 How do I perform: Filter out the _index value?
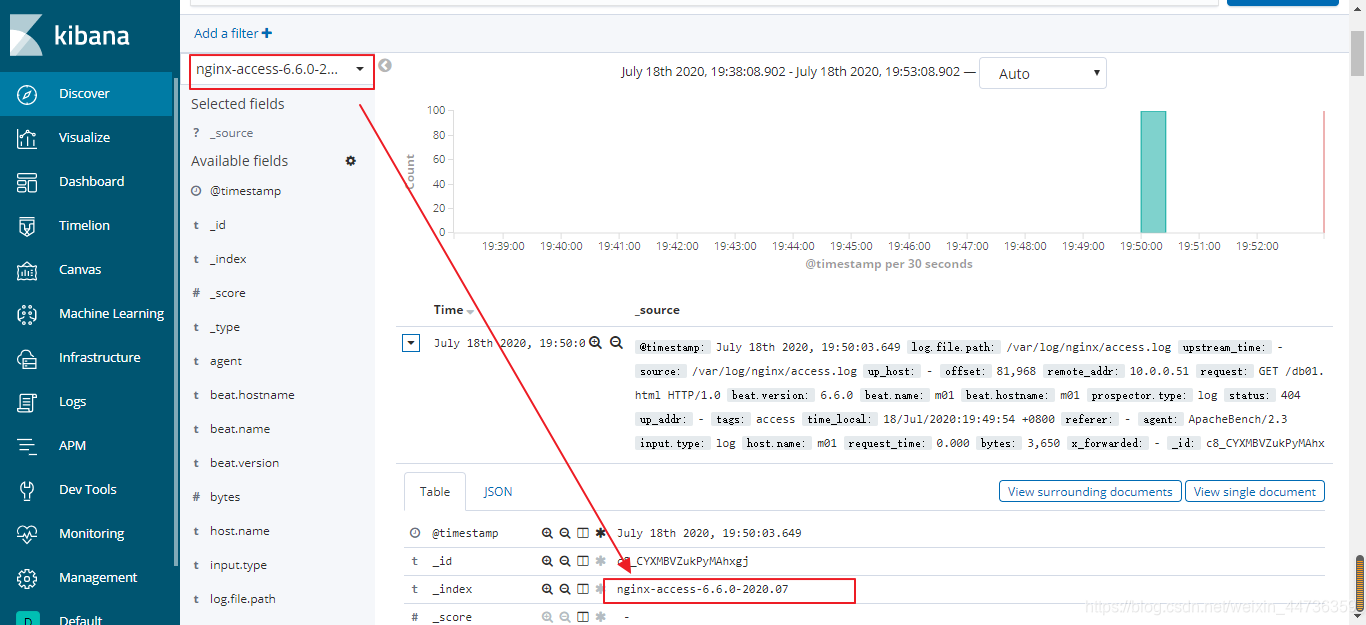click(x=565, y=589)
